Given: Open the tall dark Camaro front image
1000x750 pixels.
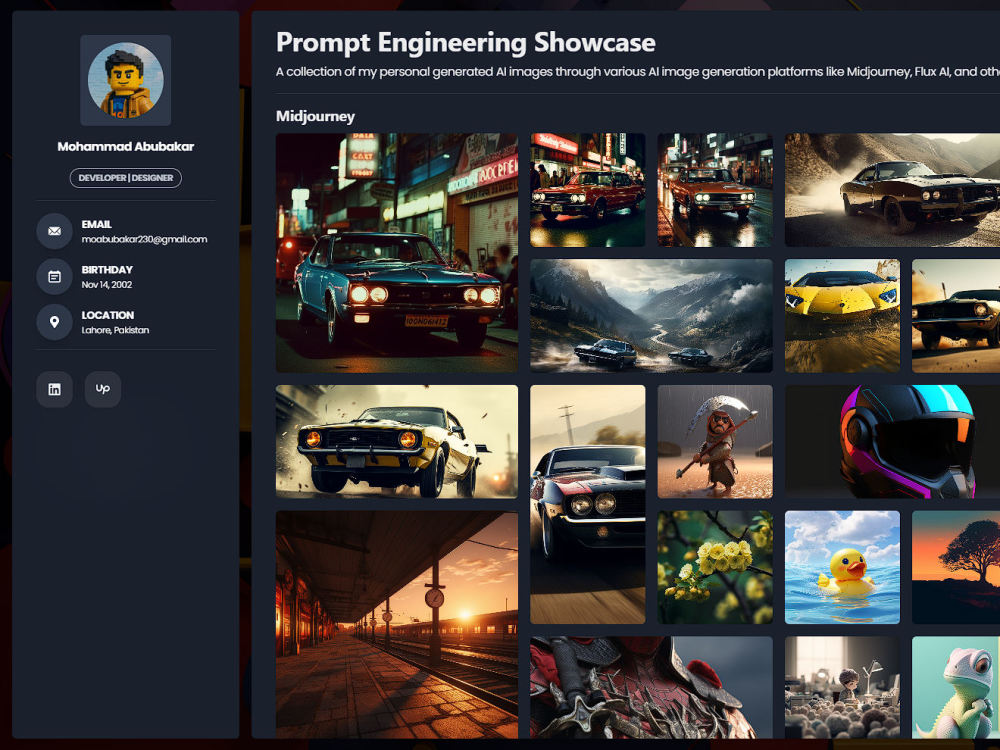Looking at the screenshot, I should pos(587,504).
